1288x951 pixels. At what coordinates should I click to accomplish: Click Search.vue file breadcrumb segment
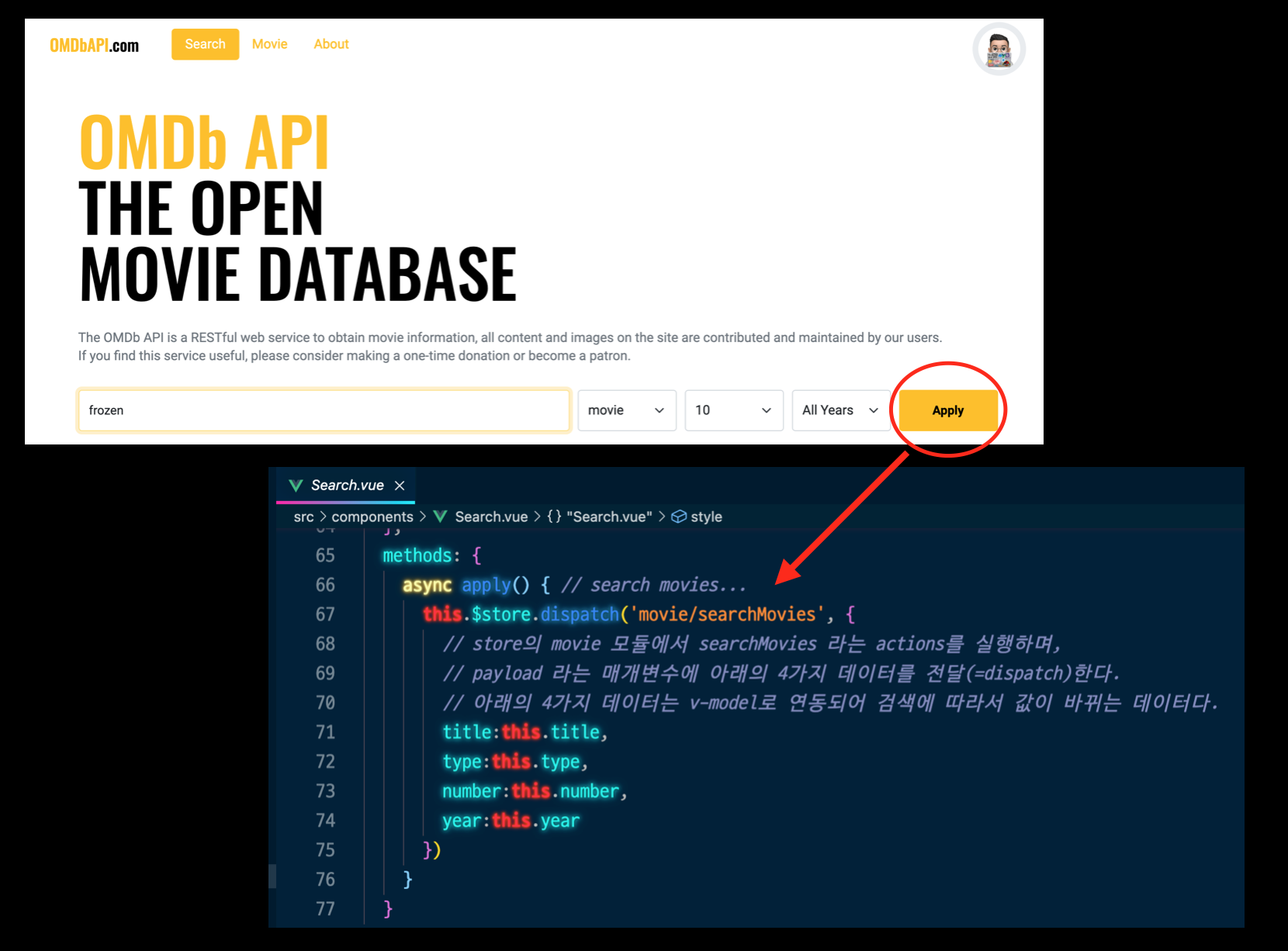(x=491, y=517)
